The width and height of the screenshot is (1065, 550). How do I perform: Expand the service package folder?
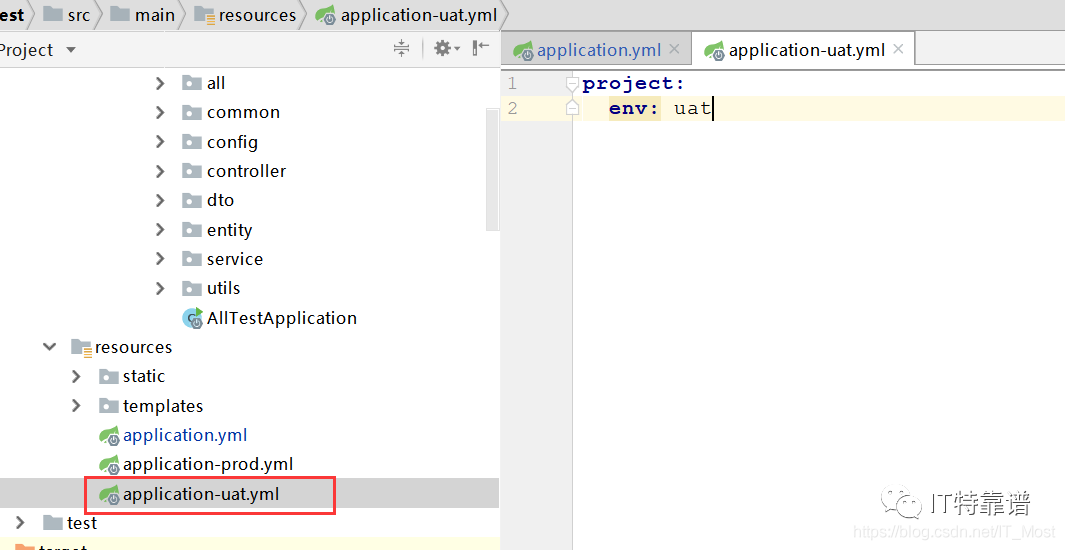pos(160,259)
